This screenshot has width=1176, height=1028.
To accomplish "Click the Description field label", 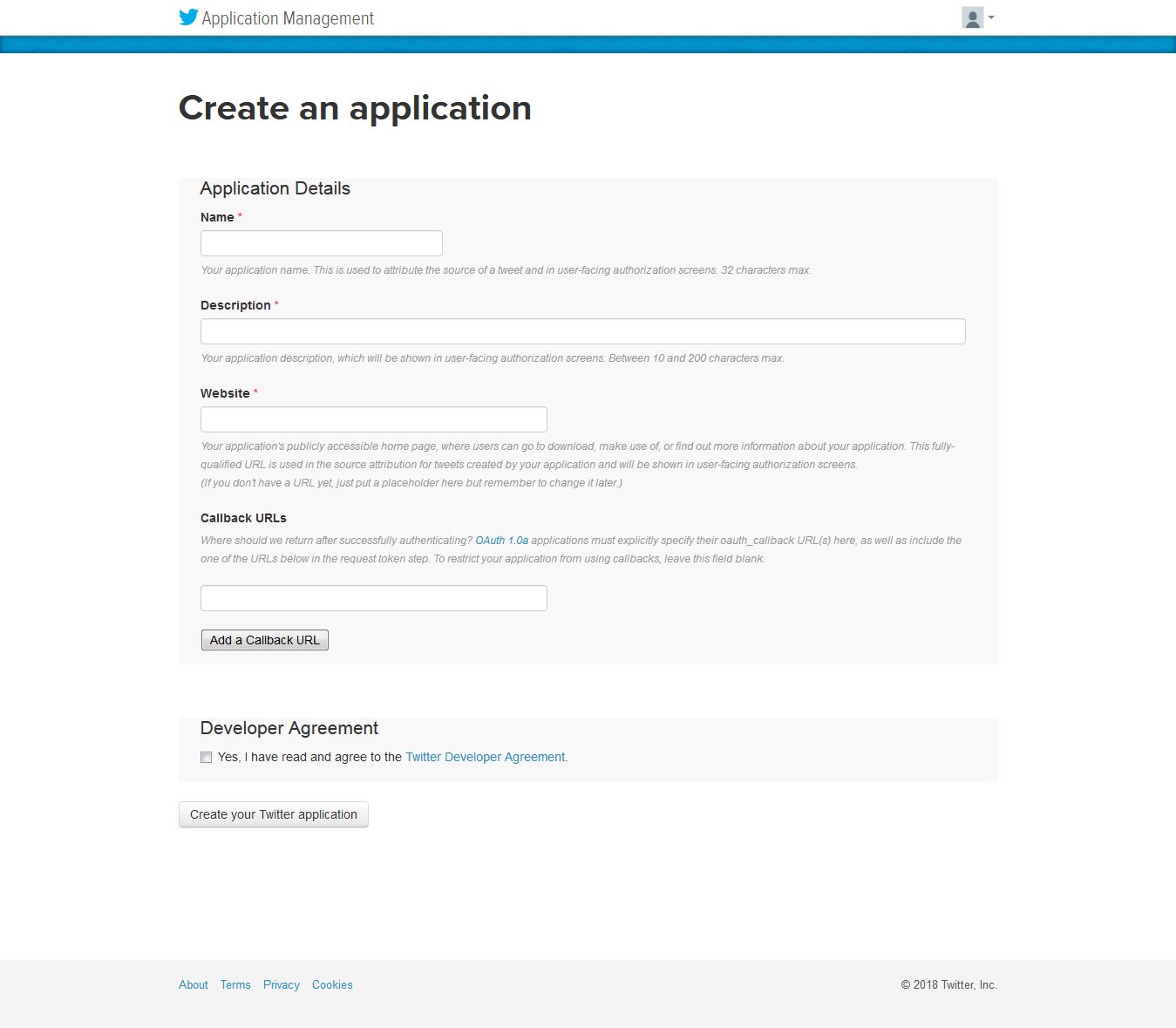I will point(235,305).
